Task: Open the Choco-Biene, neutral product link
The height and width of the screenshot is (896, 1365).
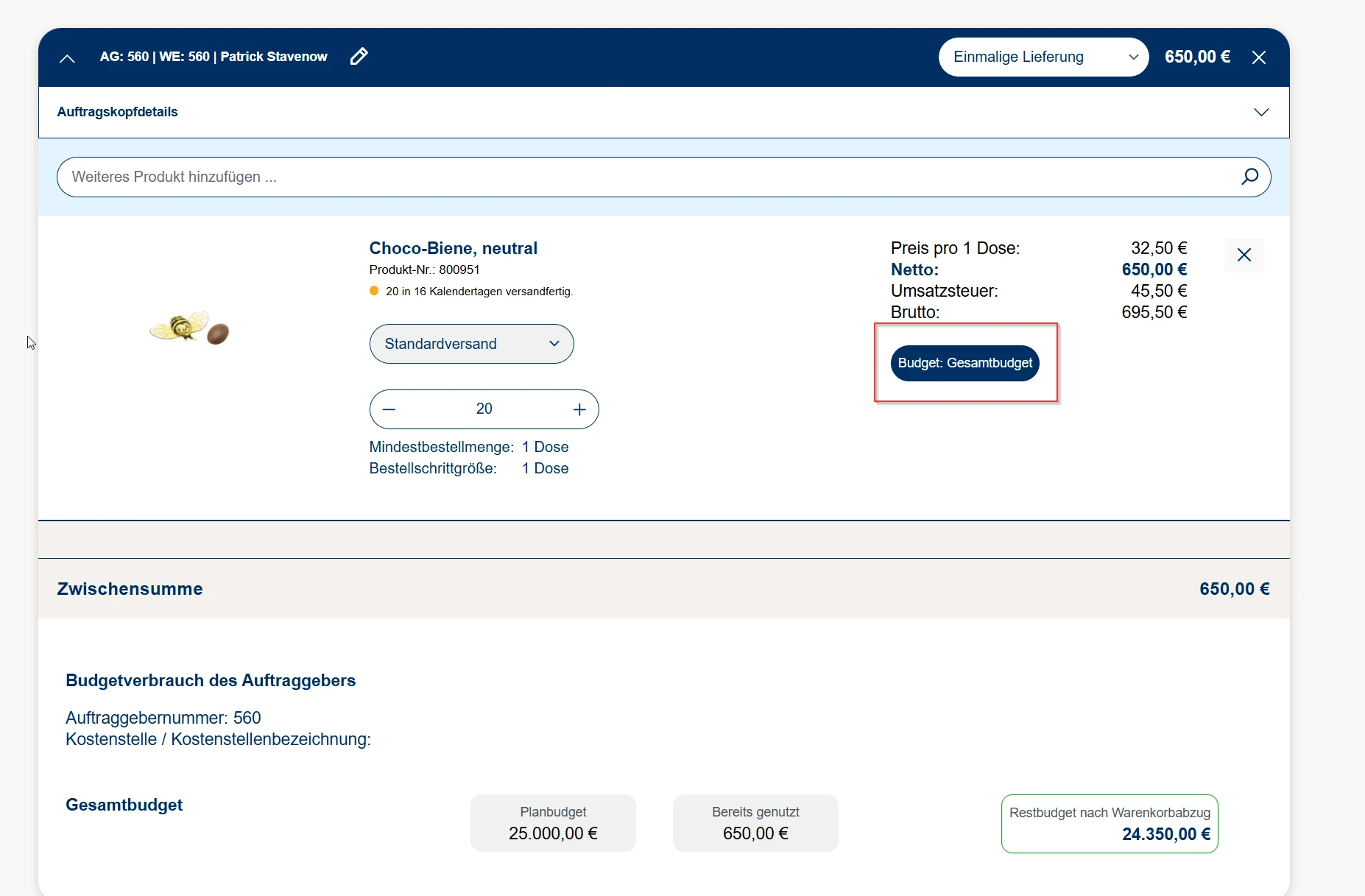Action: (453, 248)
